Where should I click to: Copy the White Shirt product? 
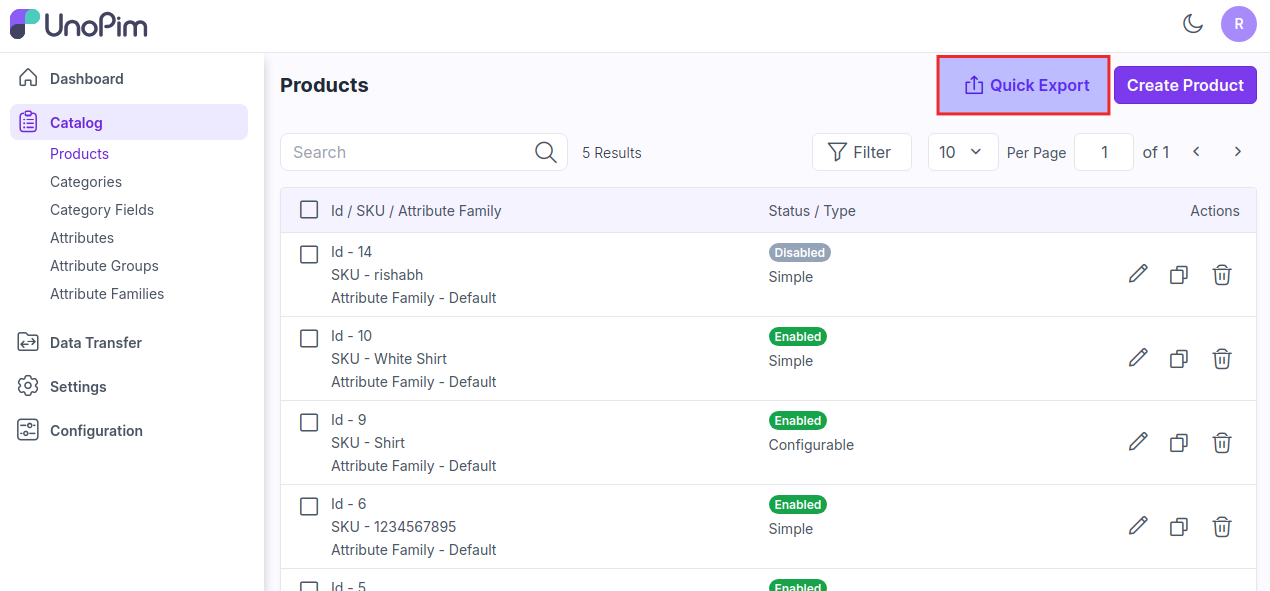pyautogui.click(x=1179, y=358)
